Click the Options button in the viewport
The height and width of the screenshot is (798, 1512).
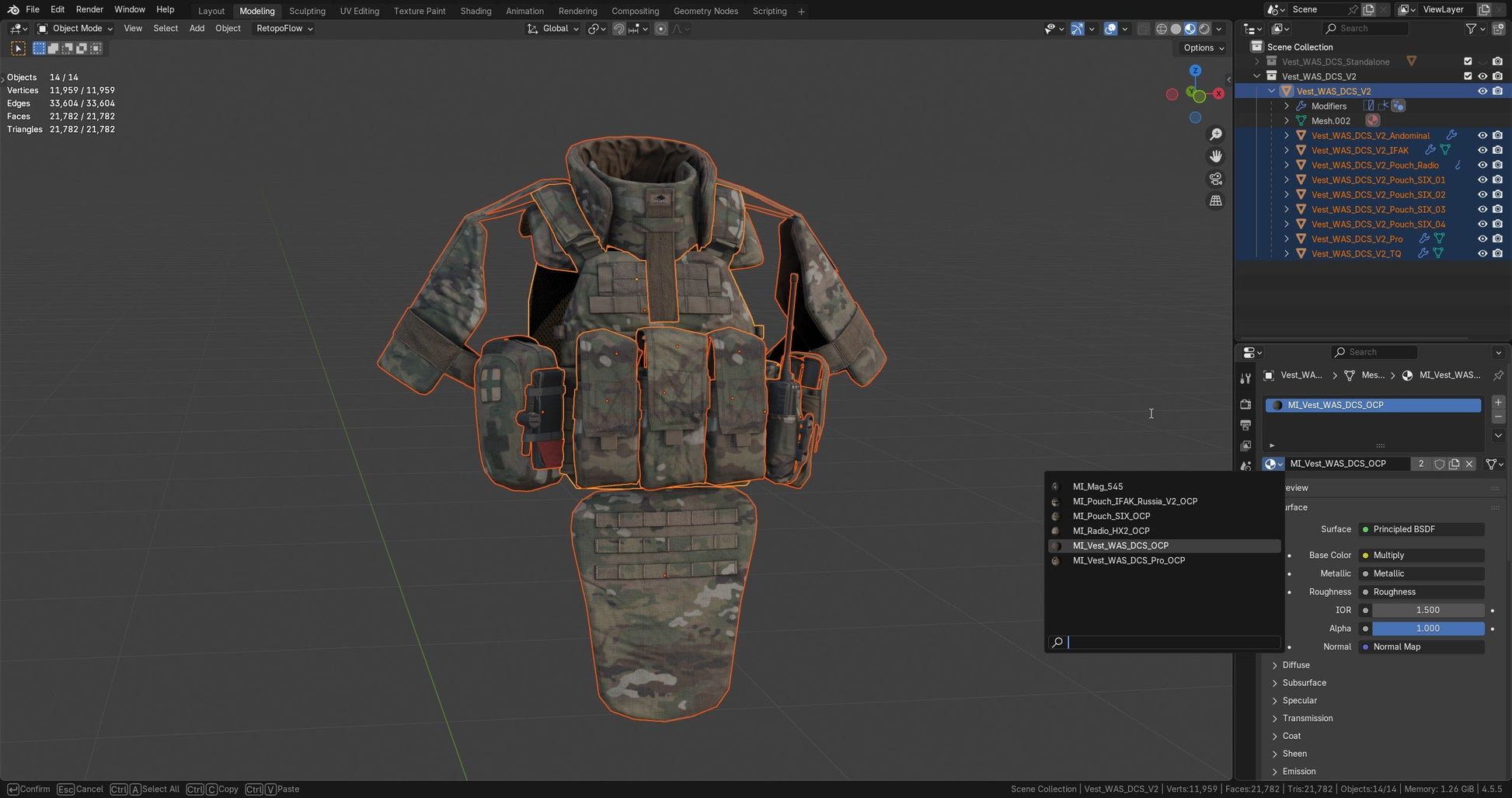pos(1201,47)
